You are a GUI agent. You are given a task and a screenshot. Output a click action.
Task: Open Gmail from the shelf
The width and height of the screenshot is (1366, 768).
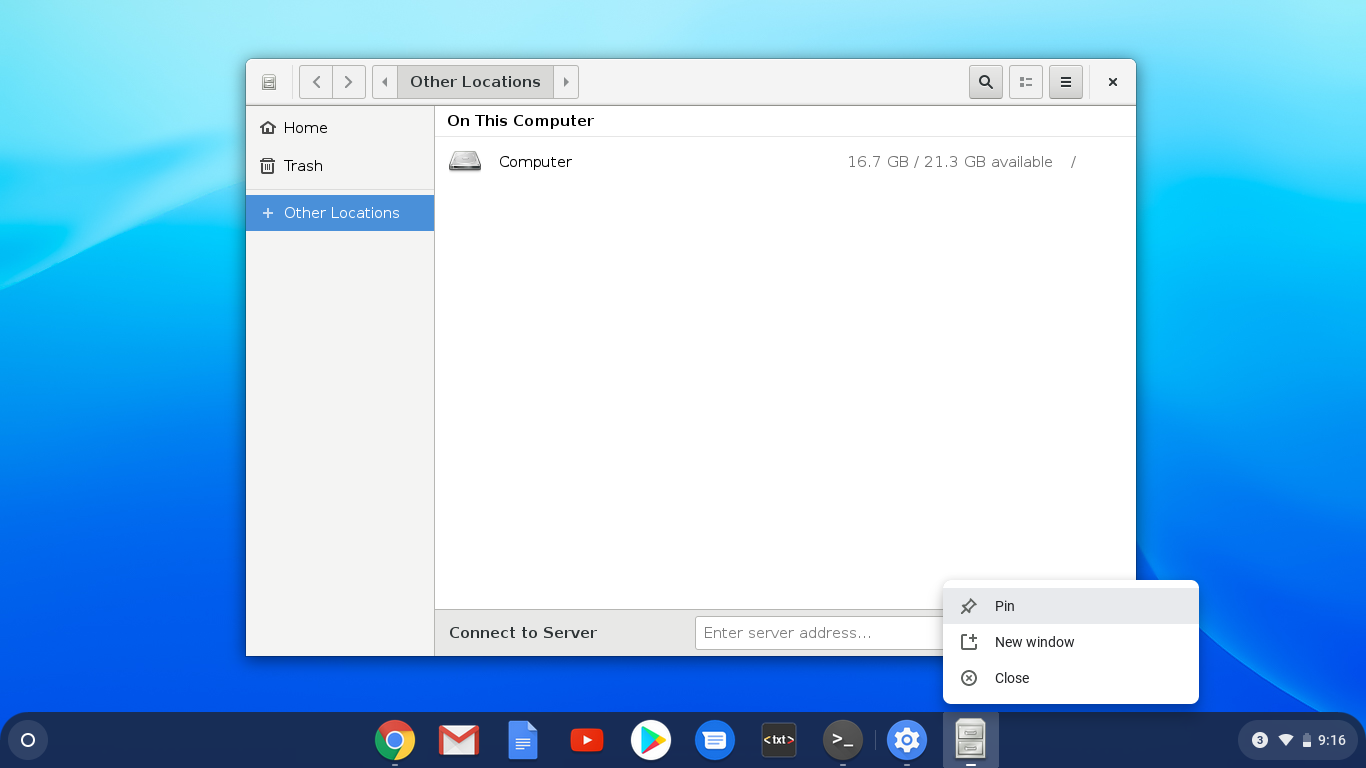tap(459, 740)
